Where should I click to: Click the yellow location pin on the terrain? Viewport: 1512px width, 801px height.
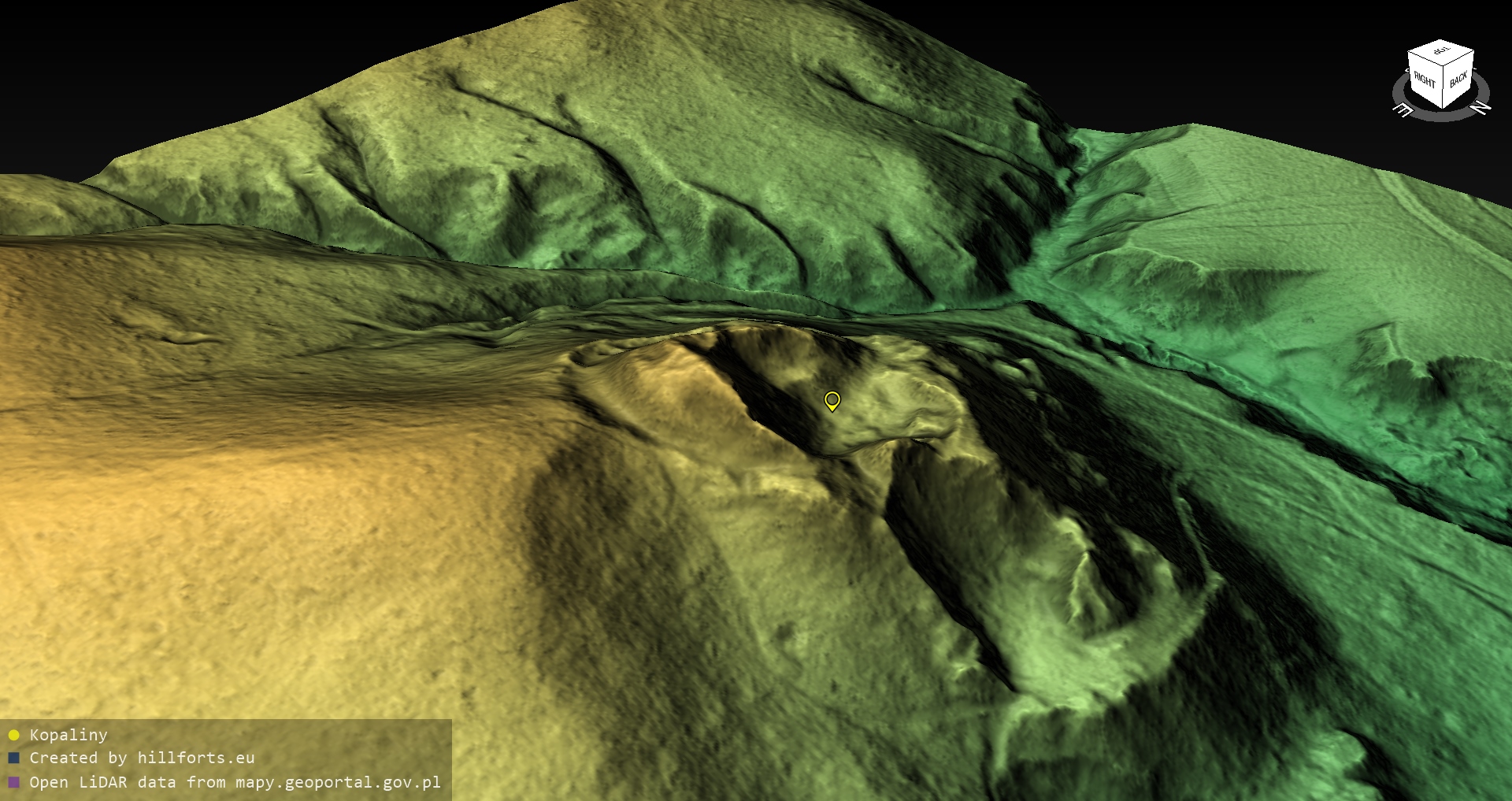tap(832, 400)
